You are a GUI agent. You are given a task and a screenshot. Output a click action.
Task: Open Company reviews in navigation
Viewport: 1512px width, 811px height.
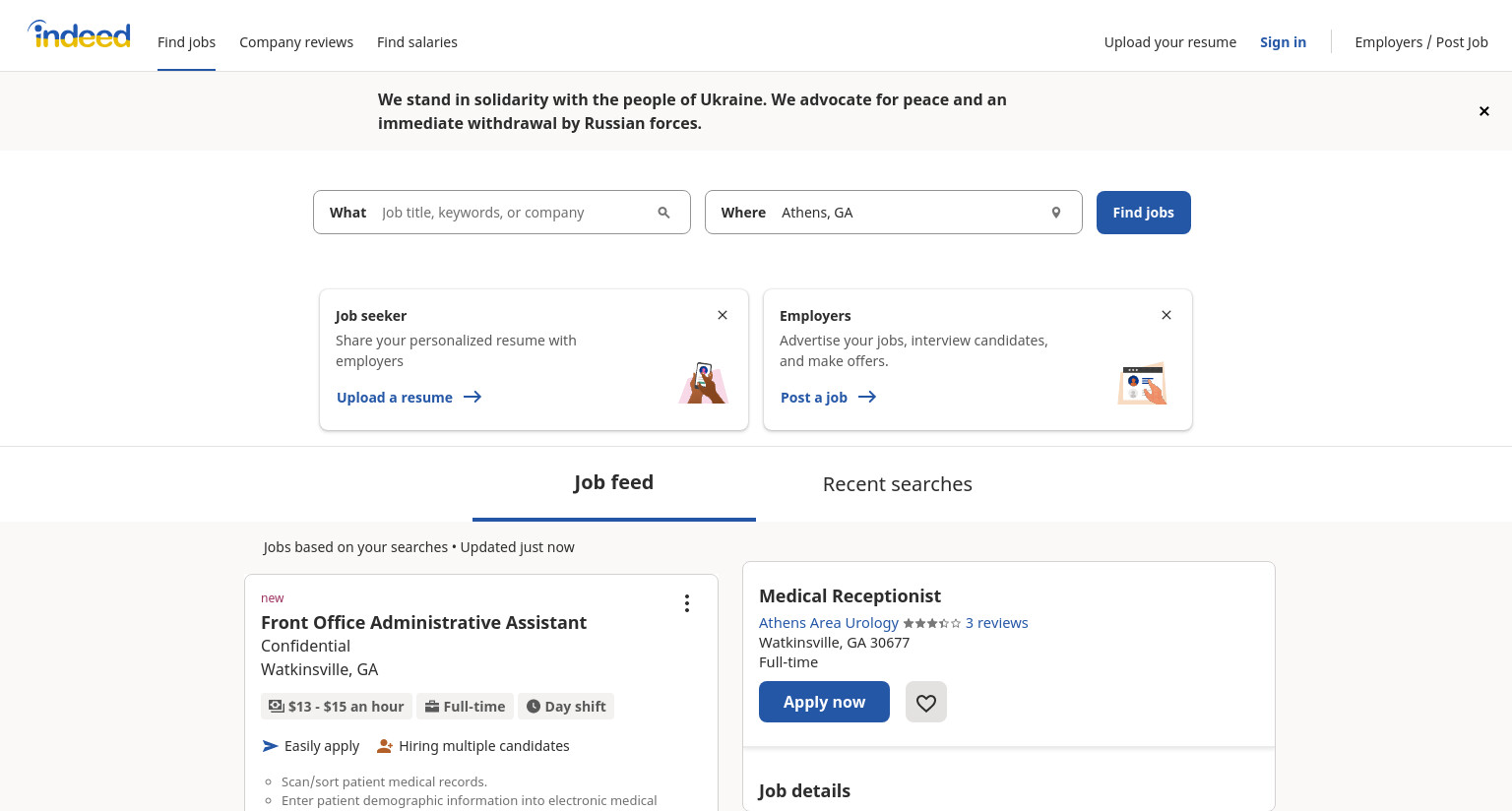pos(296,42)
